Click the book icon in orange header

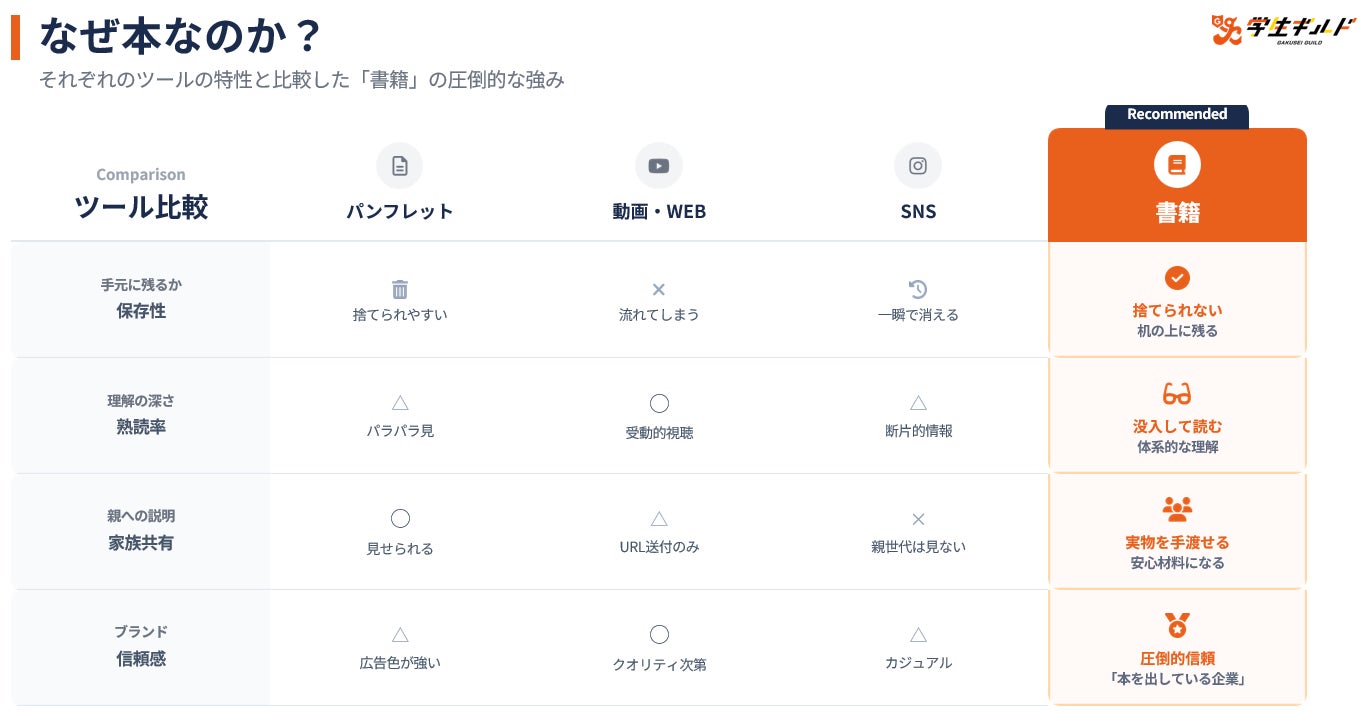(x=1177, y=165)
